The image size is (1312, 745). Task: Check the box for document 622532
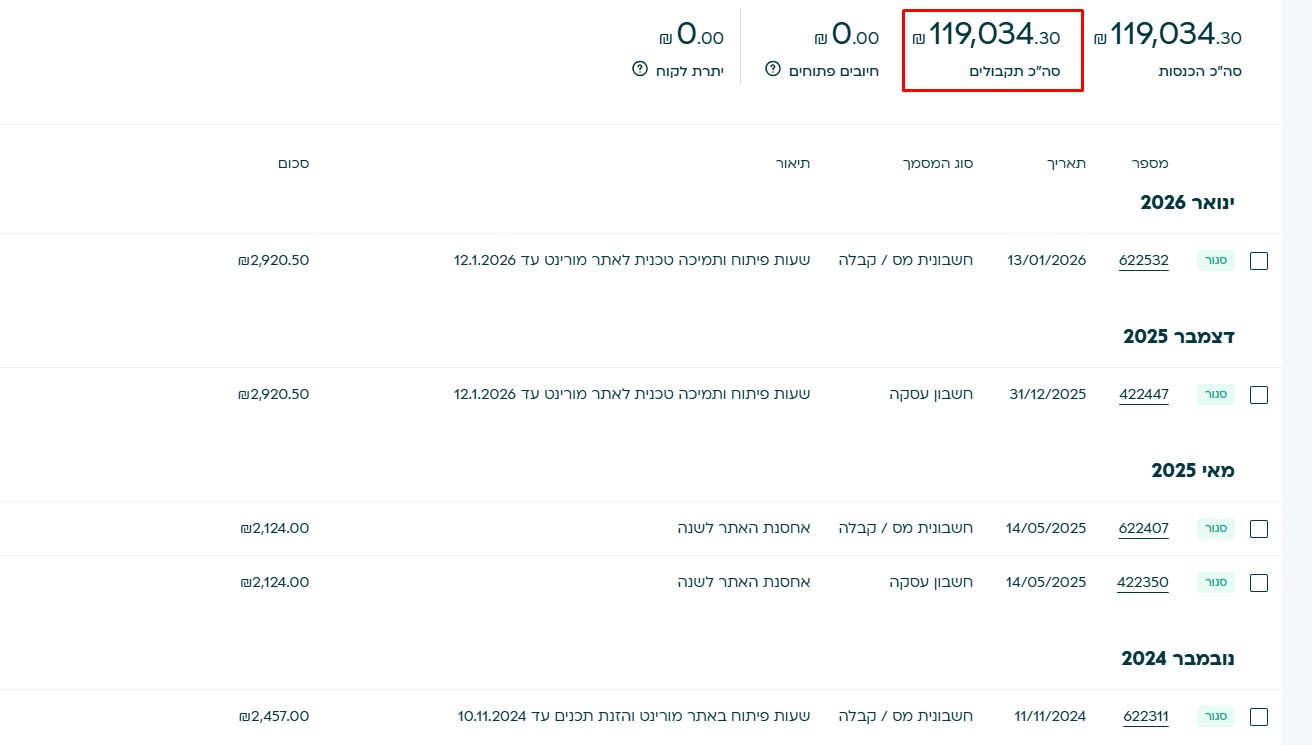click(x=1259, y=261)
